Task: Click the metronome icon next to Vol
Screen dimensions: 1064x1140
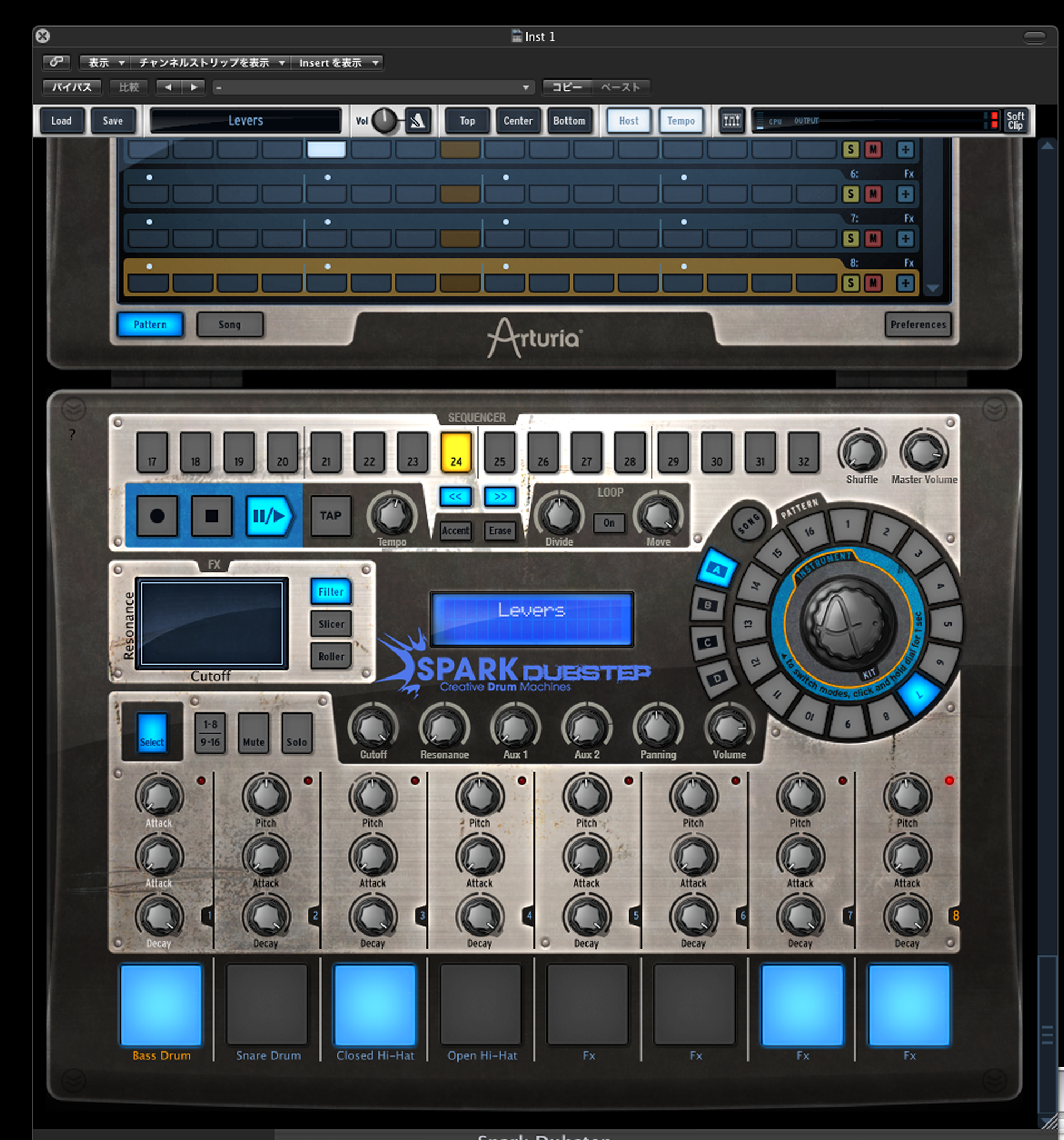Action: click(418, 120)
